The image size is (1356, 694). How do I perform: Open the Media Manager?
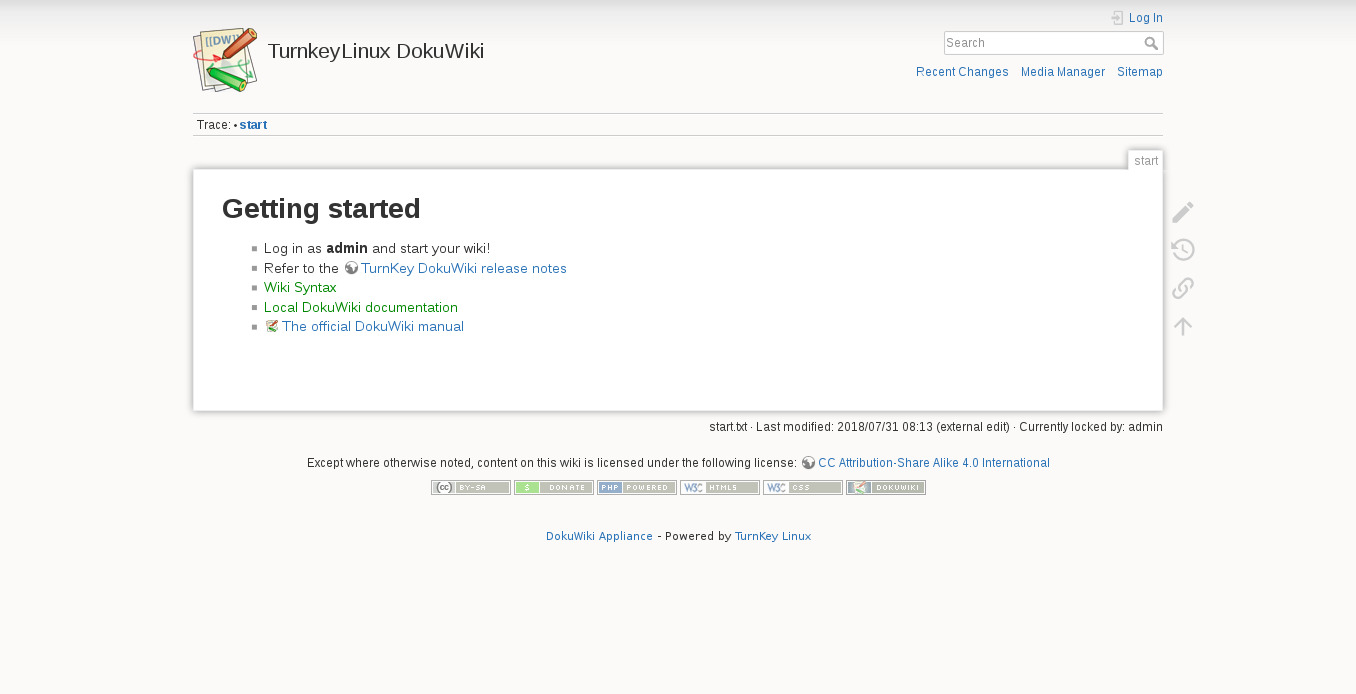point(1063,72)
